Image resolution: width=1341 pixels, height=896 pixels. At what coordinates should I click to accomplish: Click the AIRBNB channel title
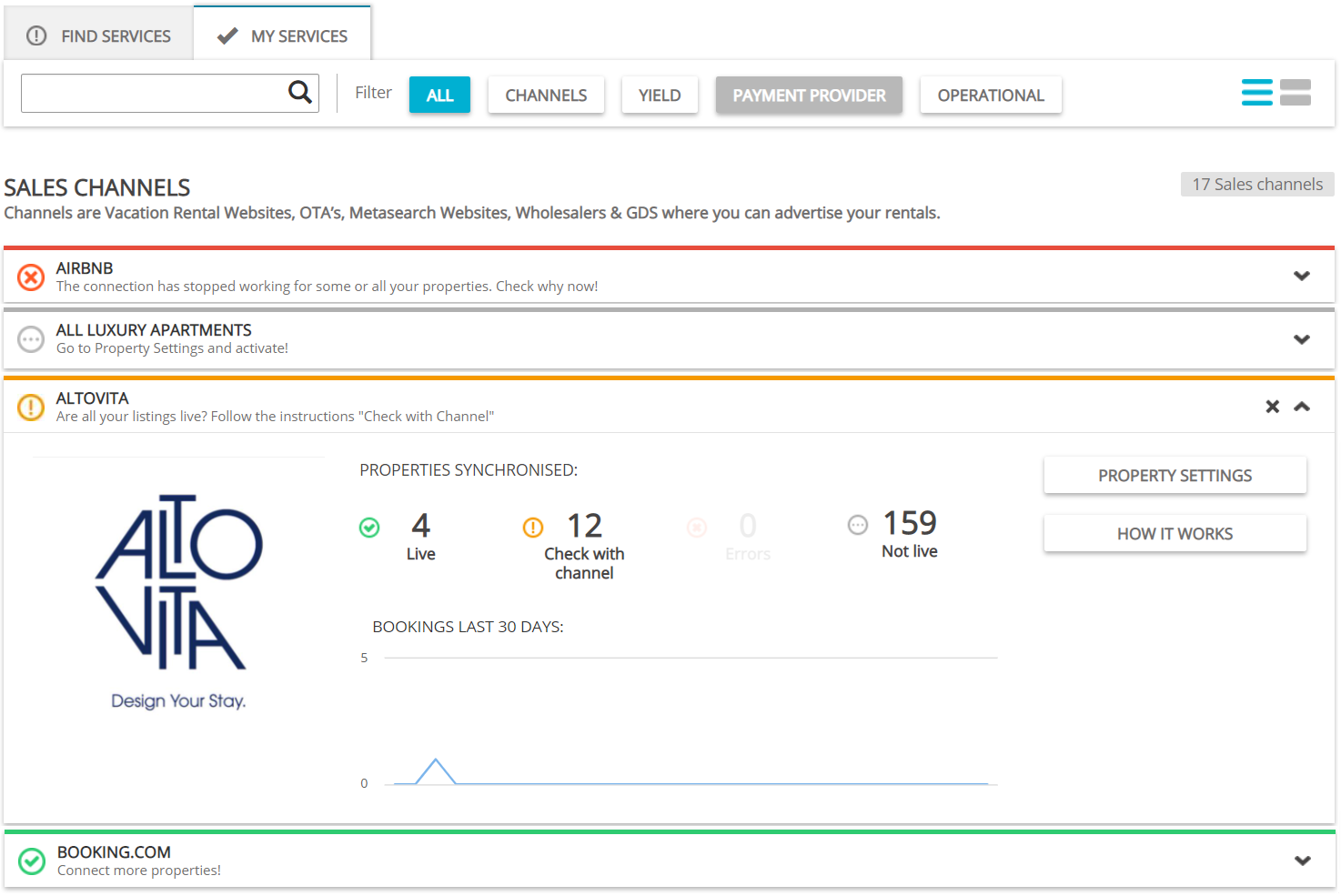tap(85, 268)
